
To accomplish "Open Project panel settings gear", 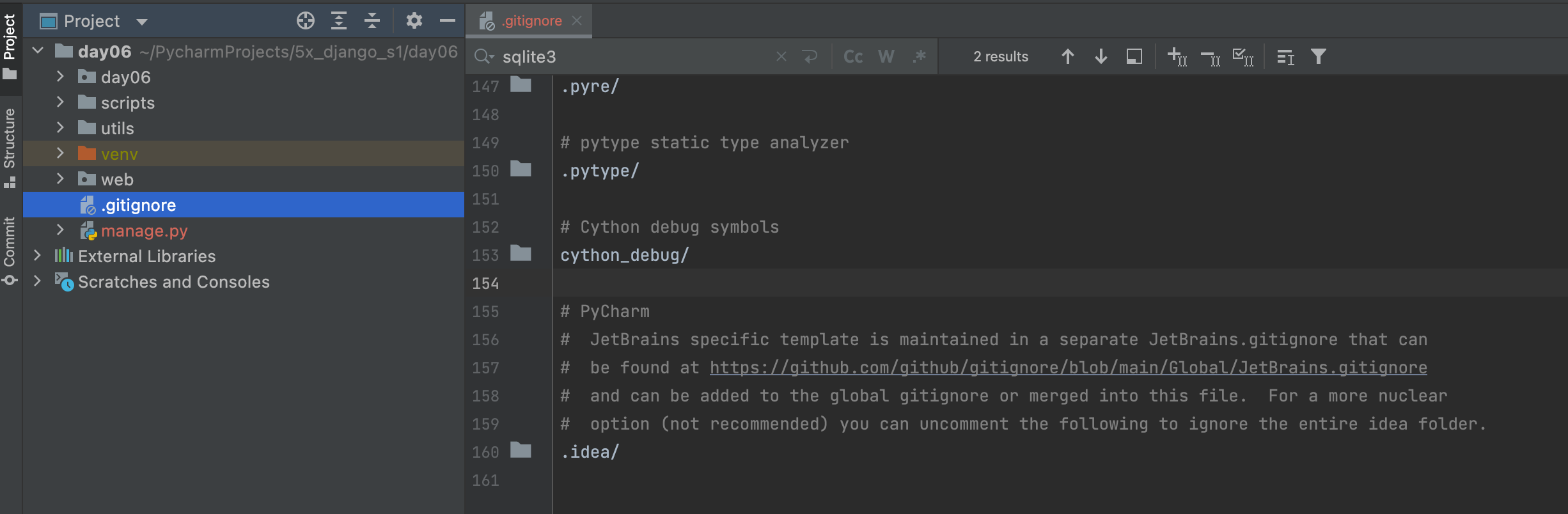I will [x=414, y=21].
